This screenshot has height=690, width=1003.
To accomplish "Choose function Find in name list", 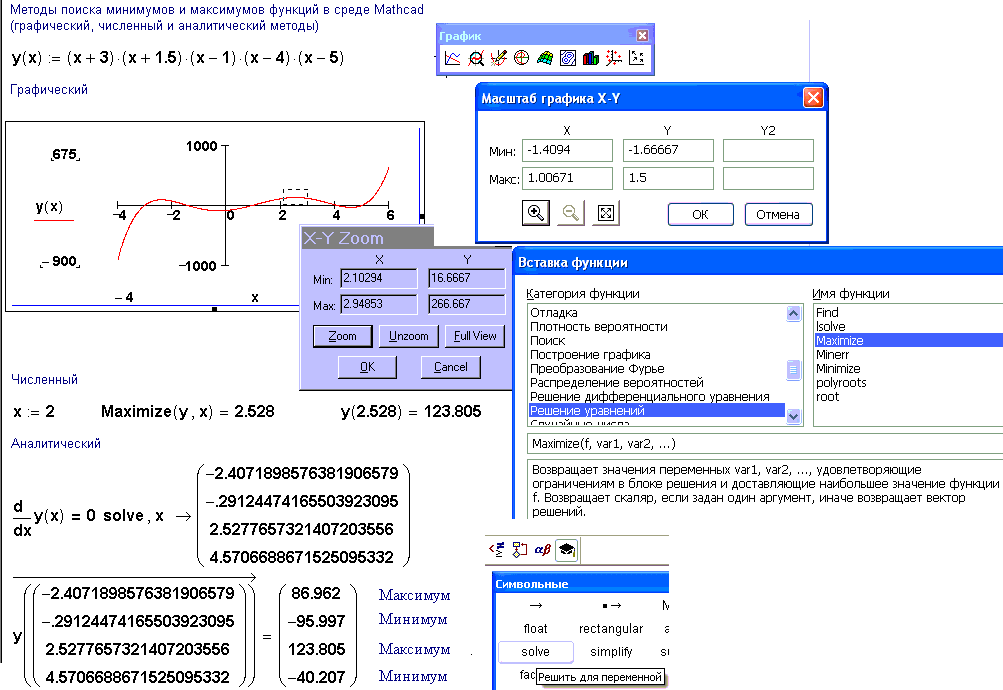I will [908, 313].
